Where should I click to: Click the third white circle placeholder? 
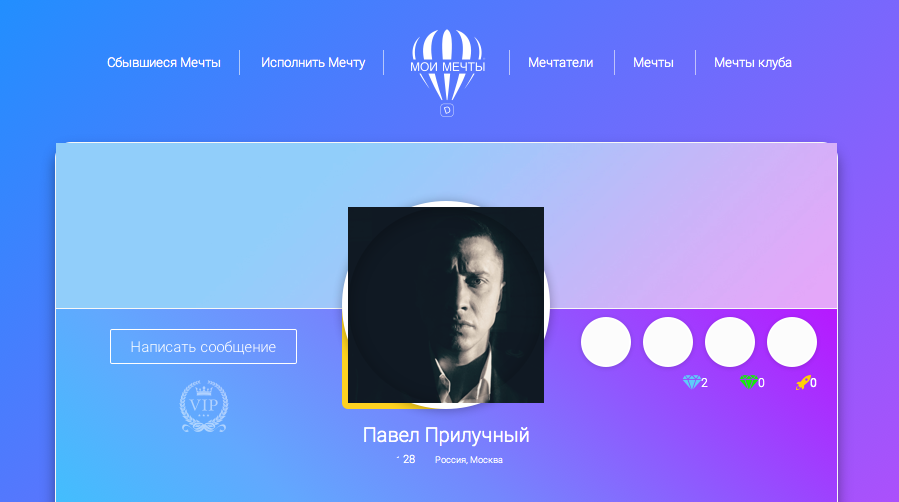click(730, 342)
